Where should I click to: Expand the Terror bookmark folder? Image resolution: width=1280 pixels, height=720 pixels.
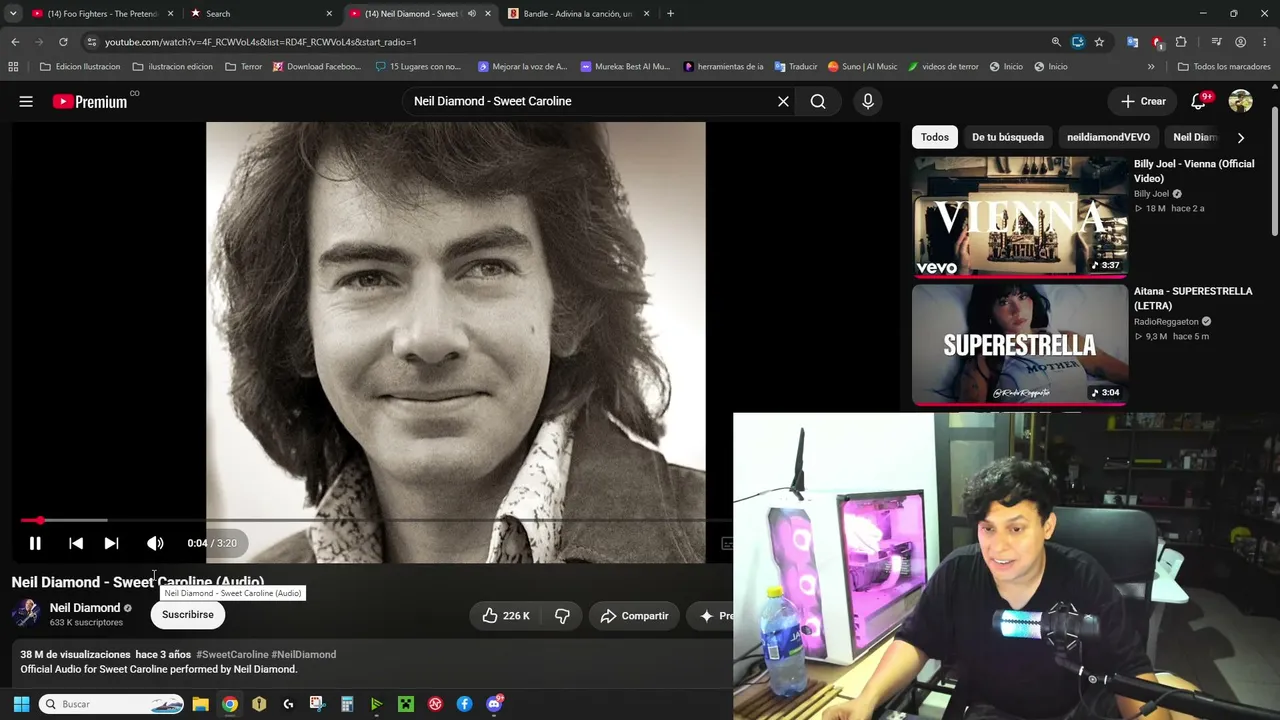point(243,67)
